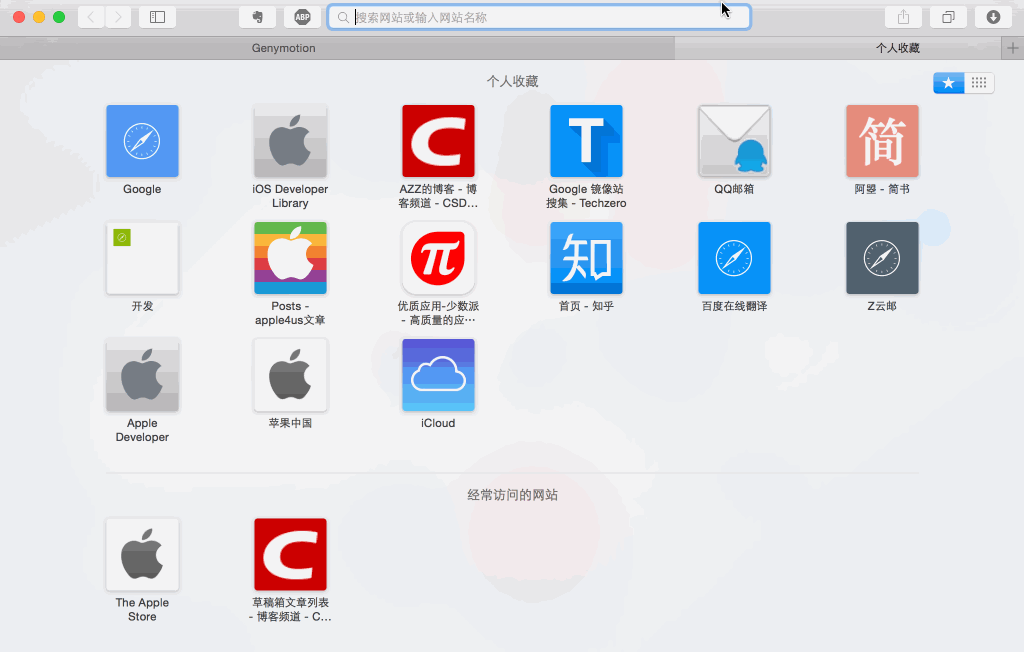Open Z云邮 favorite
Screen dimensions: 1024x652
tap(882, 258)
